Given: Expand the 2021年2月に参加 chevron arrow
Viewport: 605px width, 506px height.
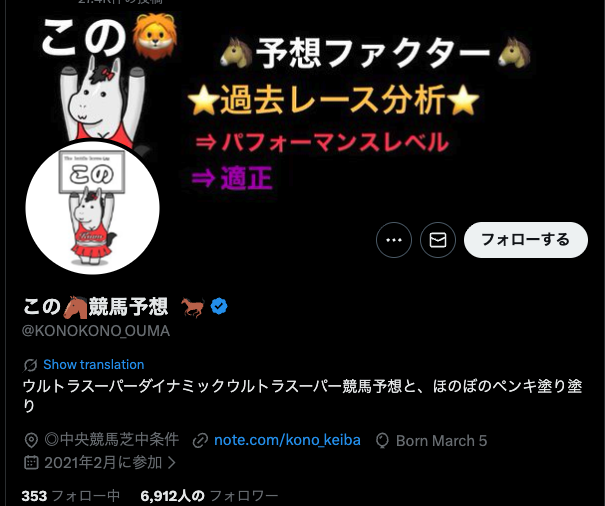Looking at the screenshot, I should tap(172, 462).
